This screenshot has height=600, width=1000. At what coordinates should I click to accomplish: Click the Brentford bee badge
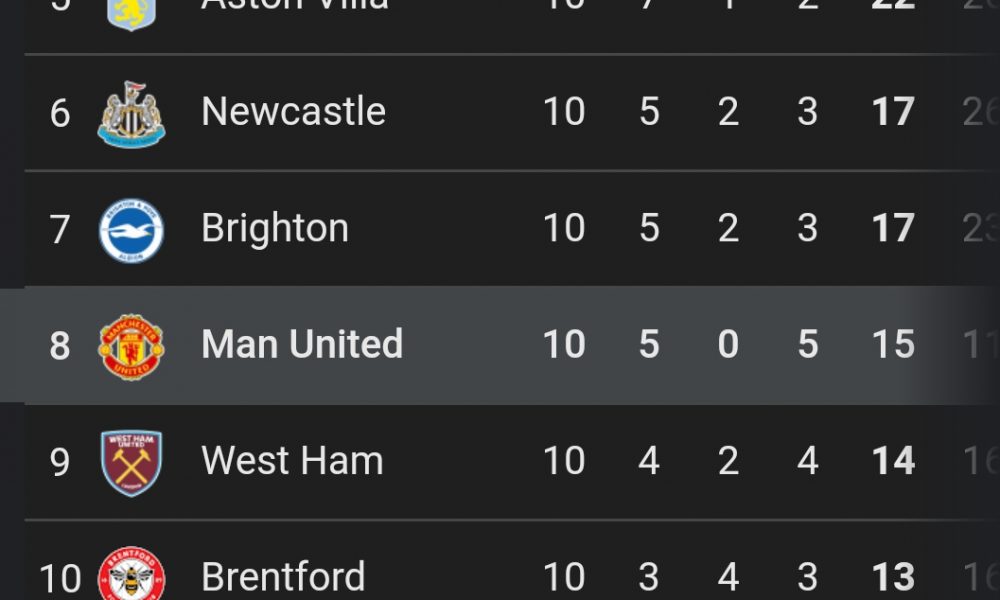coord(131,575)
